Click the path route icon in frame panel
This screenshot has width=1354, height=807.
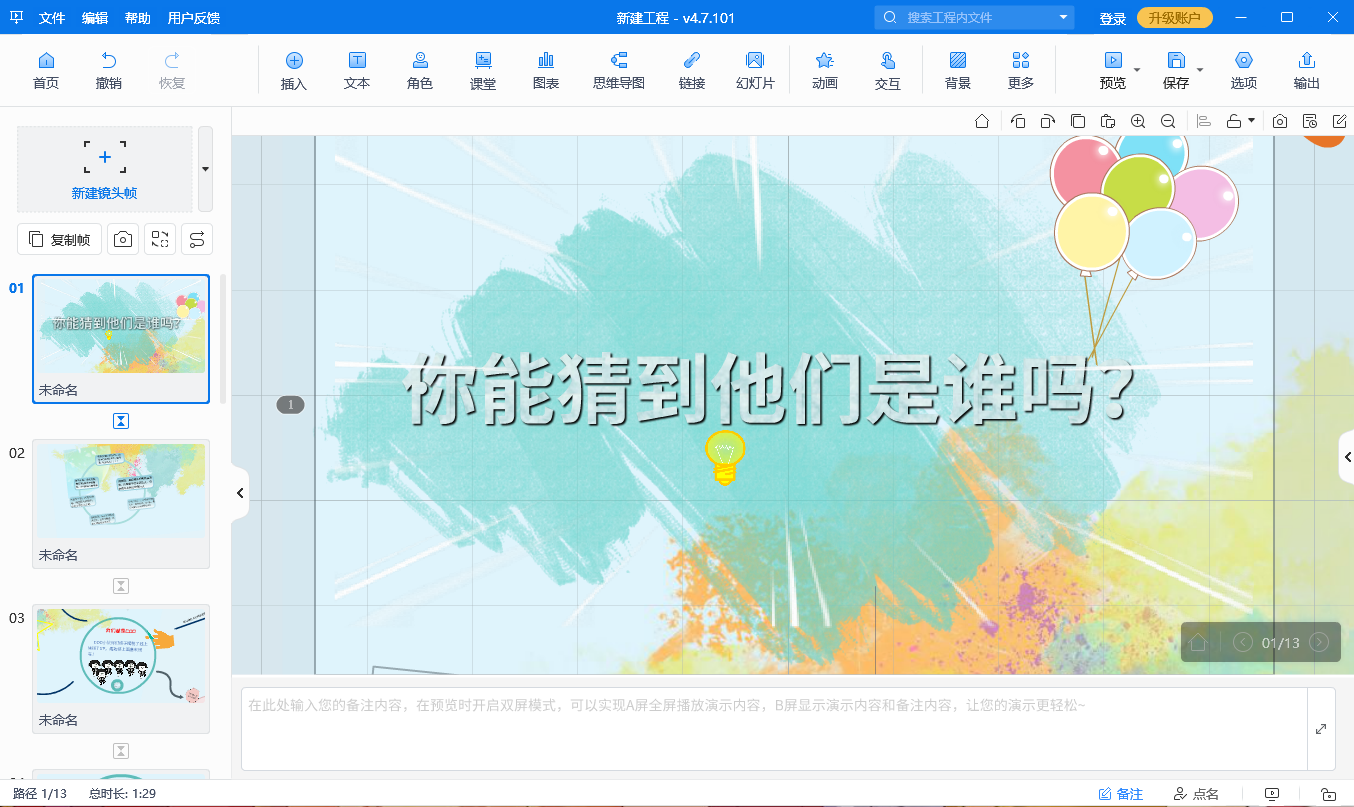pos(197,239)
